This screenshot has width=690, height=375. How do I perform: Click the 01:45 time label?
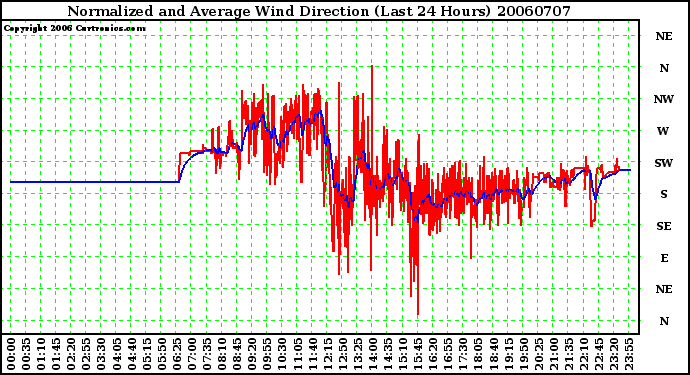(56, 354)
